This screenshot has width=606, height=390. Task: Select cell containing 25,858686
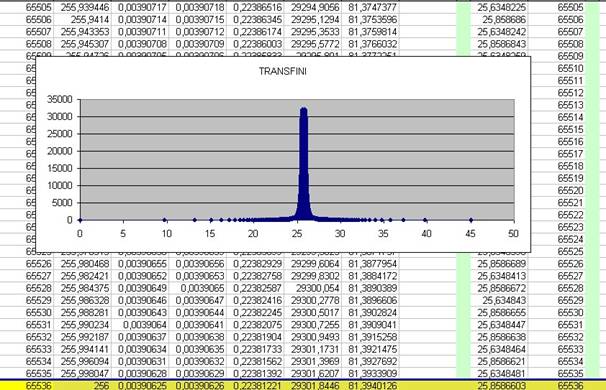pyautogui.click(x=499, y=19)
